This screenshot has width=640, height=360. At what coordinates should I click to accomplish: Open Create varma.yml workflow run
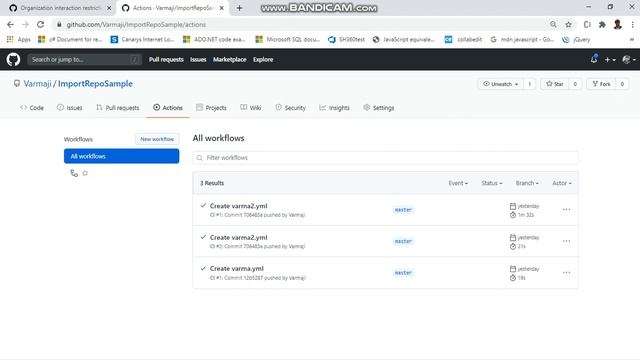(x=237, y=269)
